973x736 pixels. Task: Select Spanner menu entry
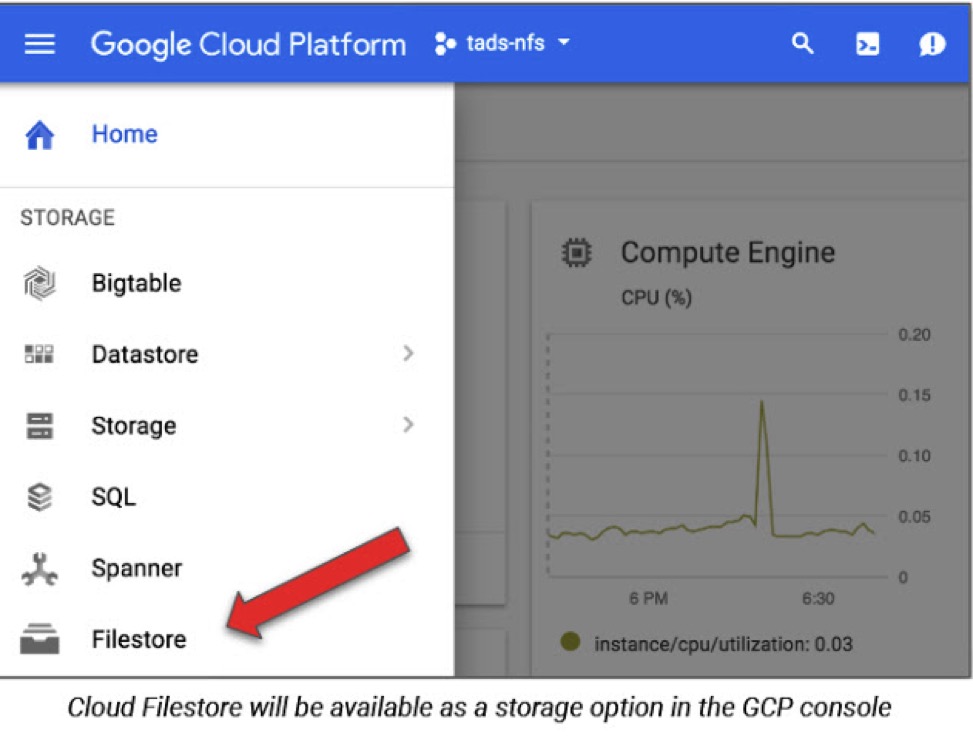[x=137, y=568]
